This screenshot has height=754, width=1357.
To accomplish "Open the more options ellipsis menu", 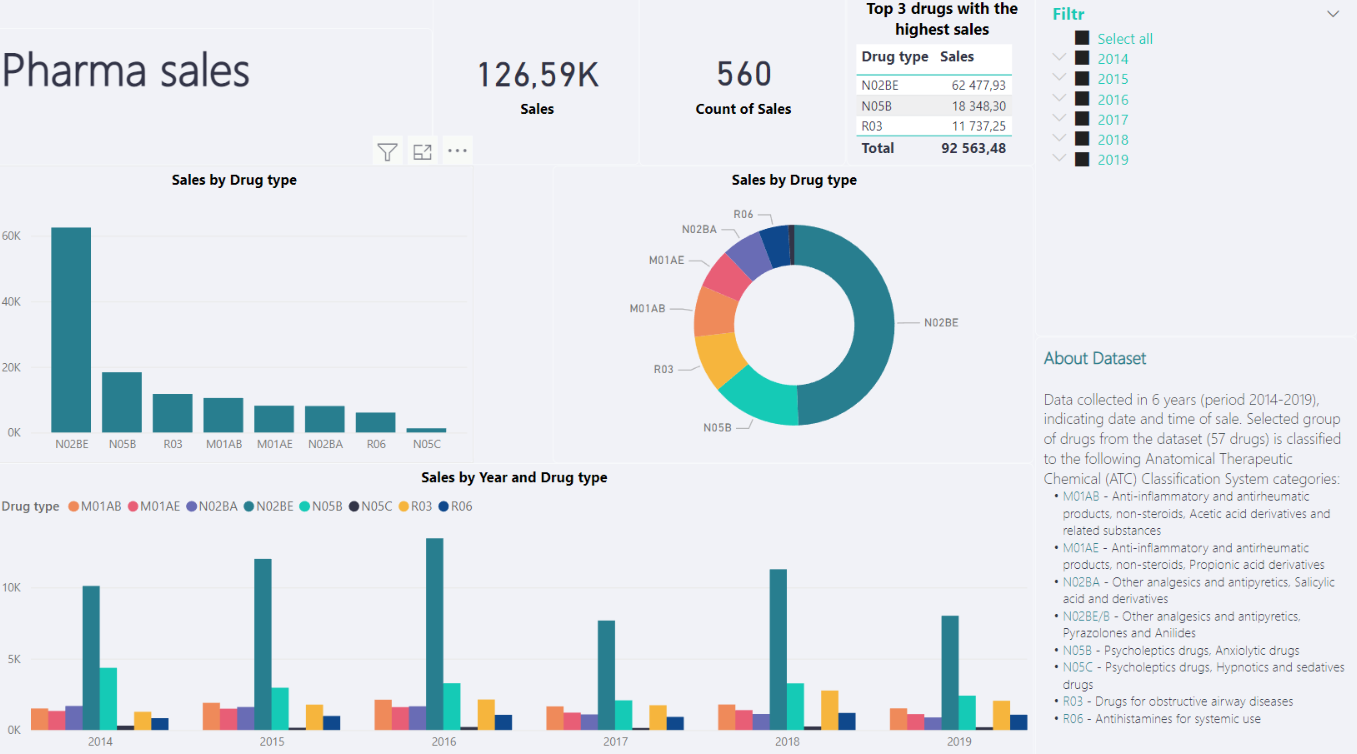I will click(x=457, y=150).
